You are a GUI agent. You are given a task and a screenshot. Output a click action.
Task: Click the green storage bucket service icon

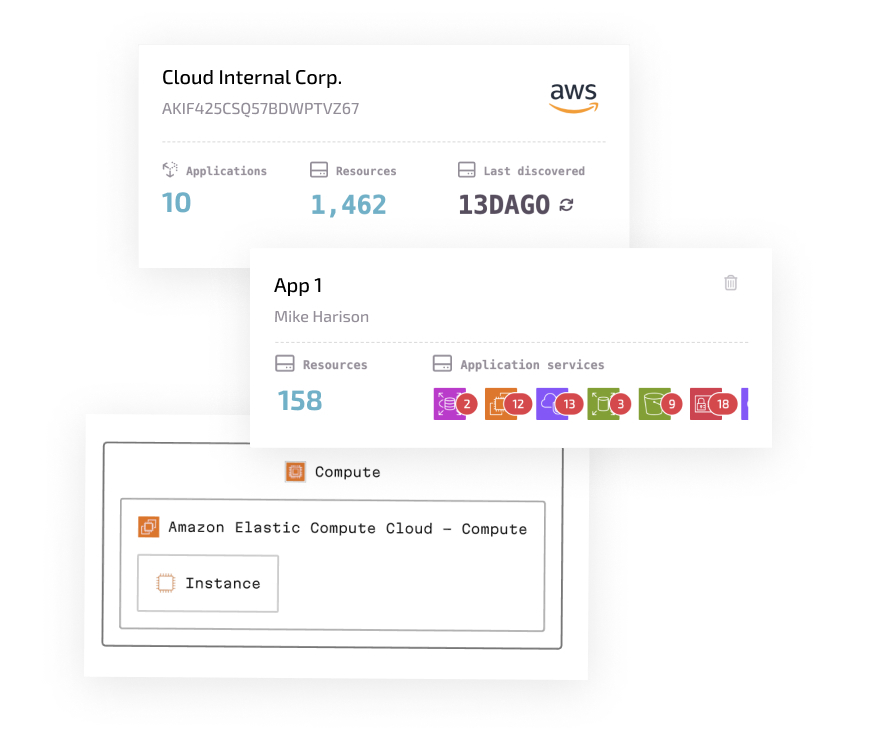[652, 404]
